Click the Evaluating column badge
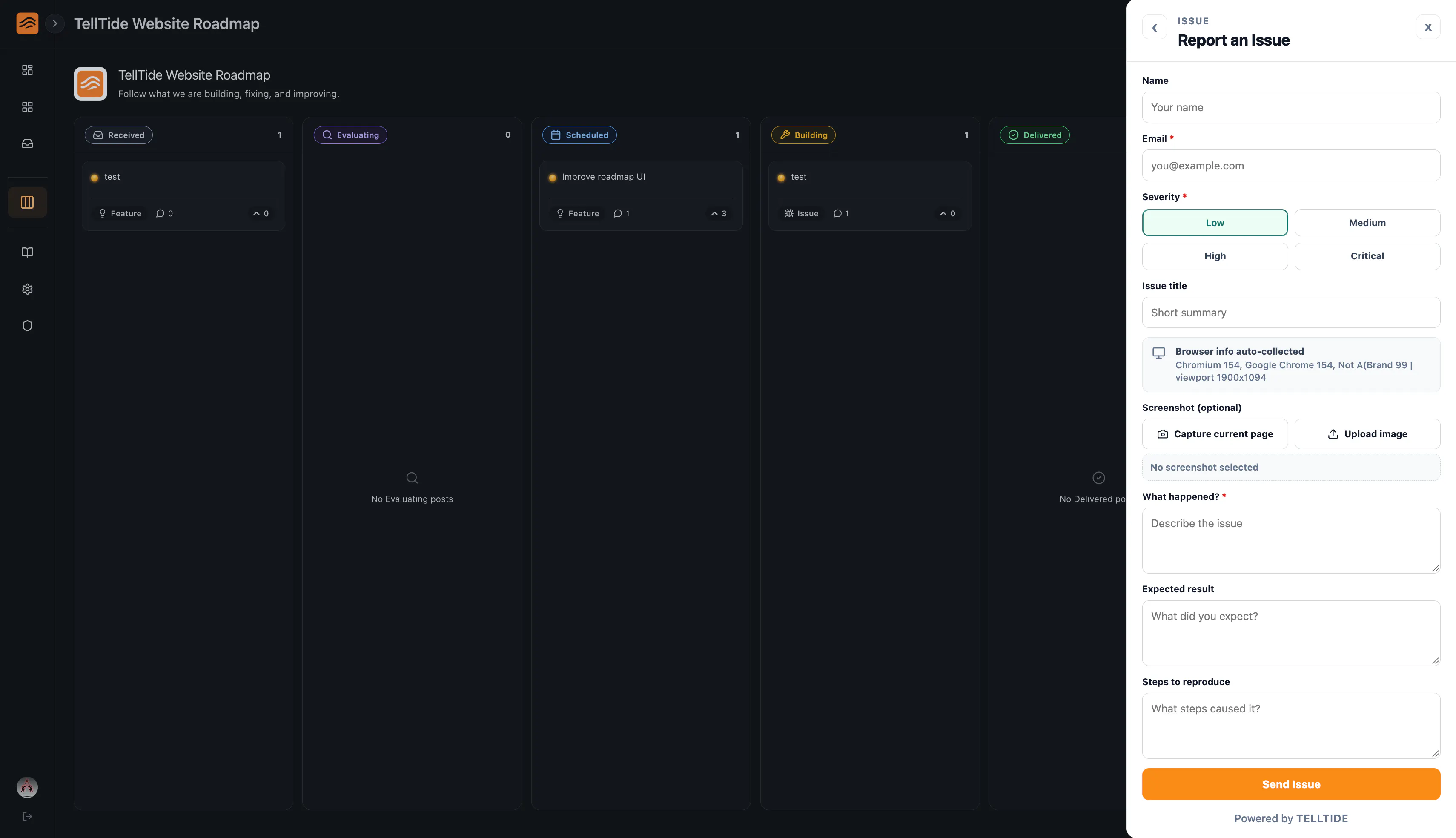This screenshot has width=1456, height=838. tap(350, 135)
